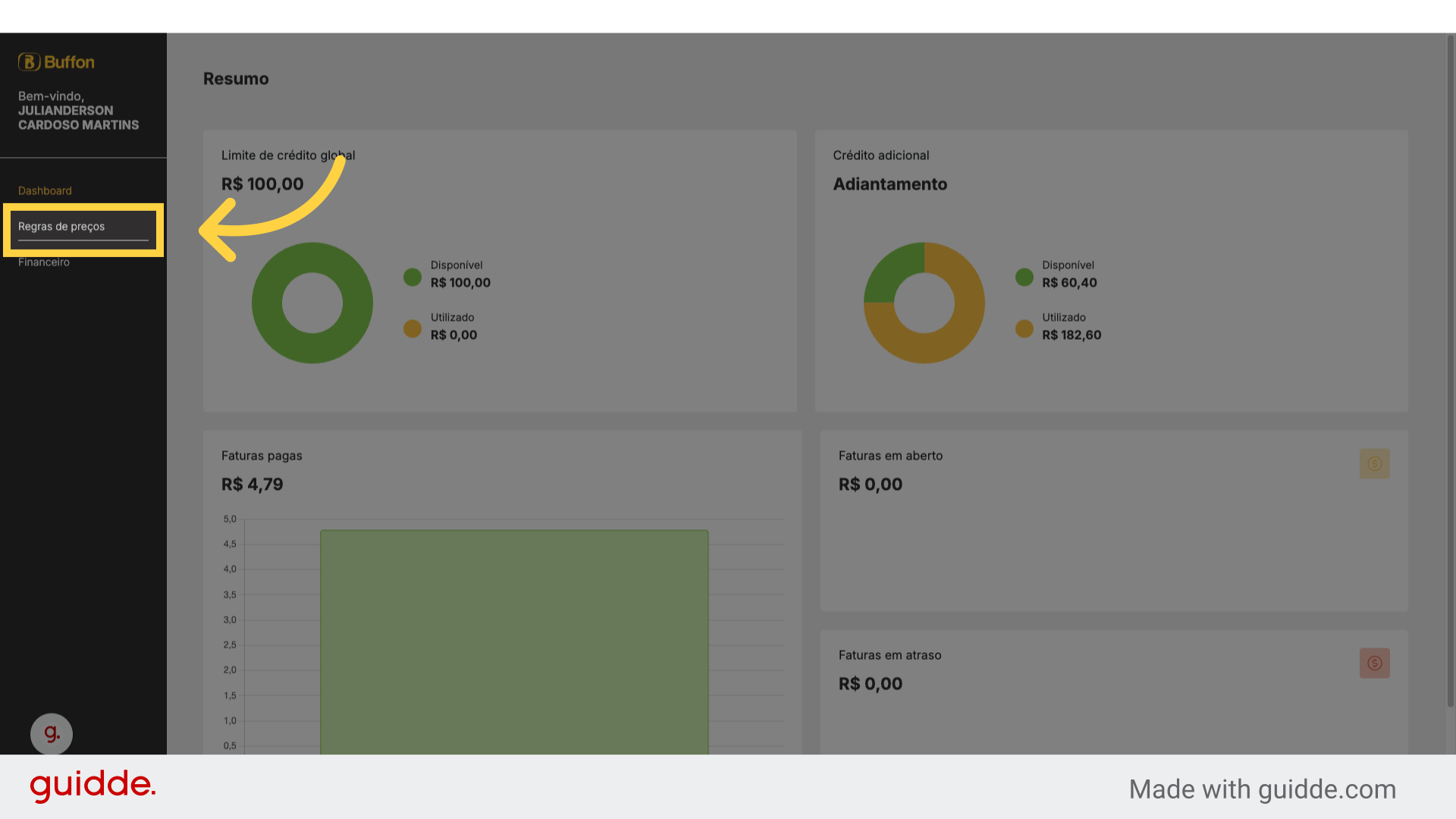
Task: Click the Buffon logo in sidebar
Action: (56, 62)
